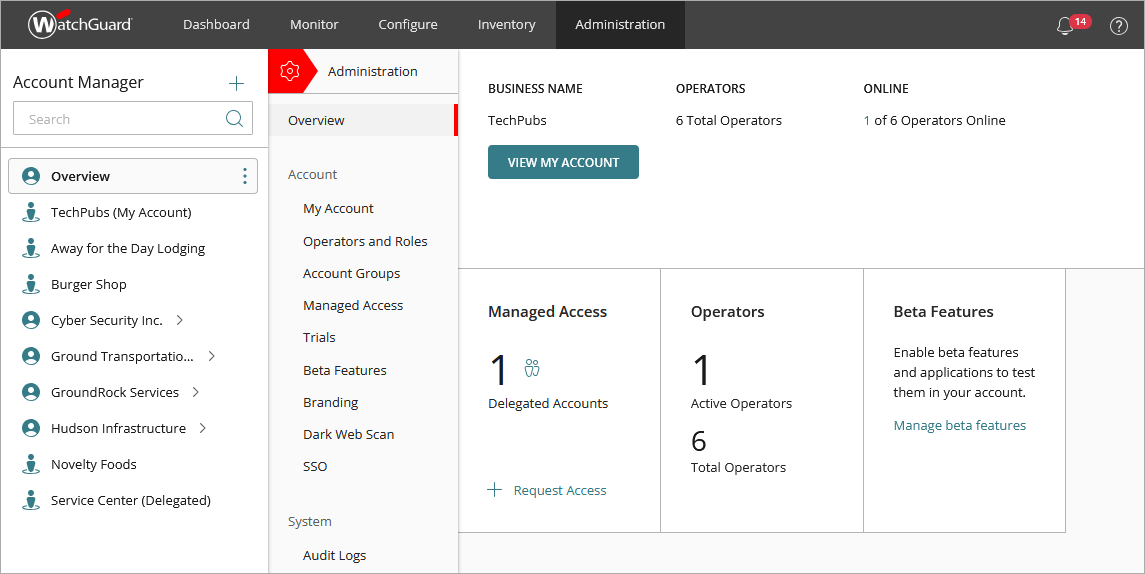Switch to the Monitor tab

(x=314, y=25)
